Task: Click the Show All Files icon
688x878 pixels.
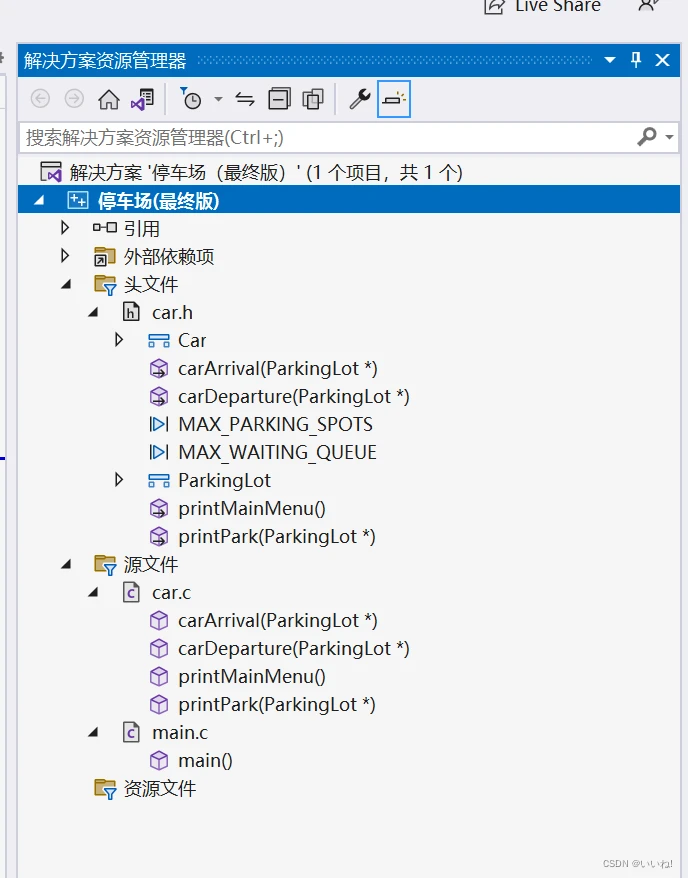Action: (x=313, y=99)
